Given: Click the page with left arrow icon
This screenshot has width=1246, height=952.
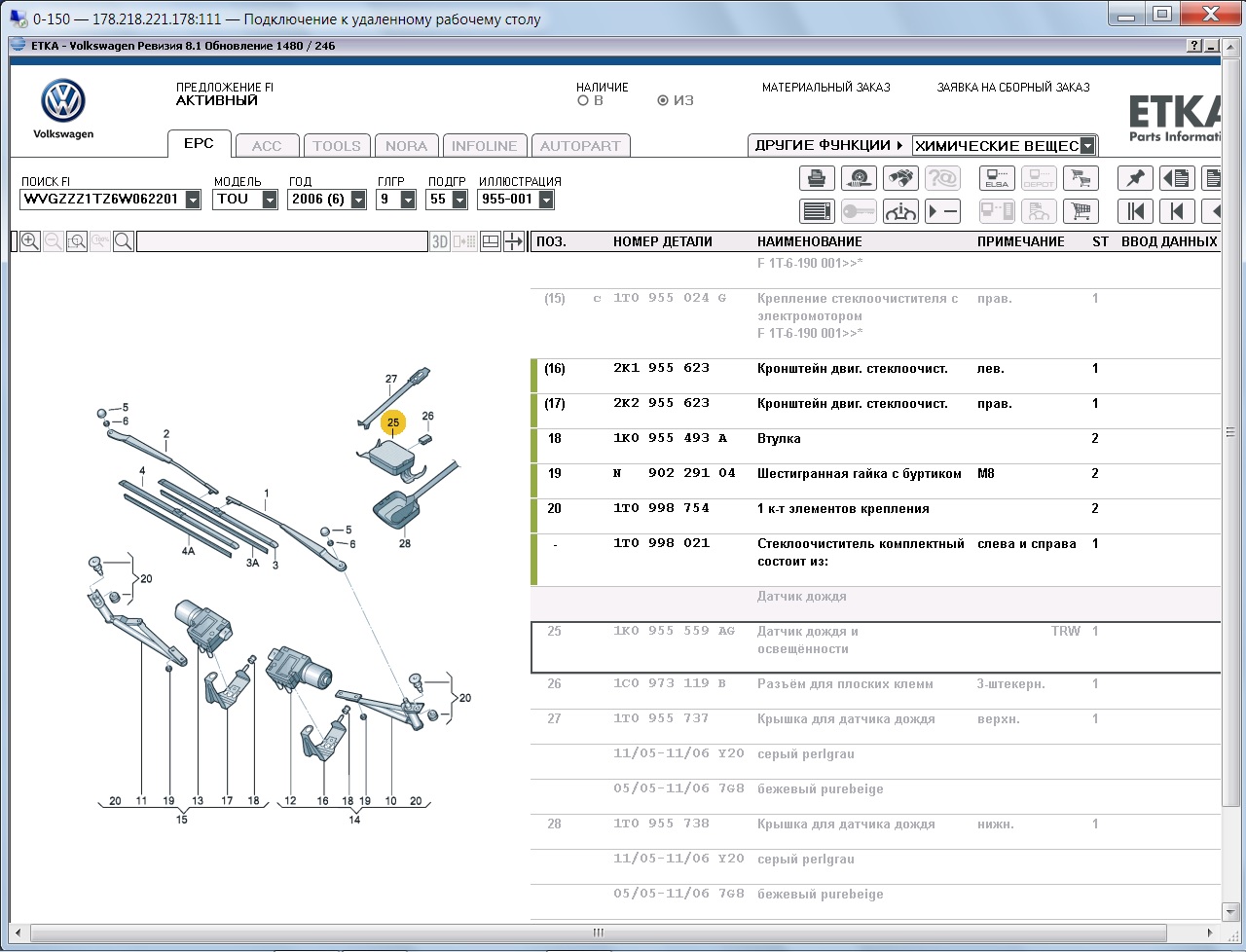Looking at the screenshot, I should pyautogui.click(x=1177, y=178).
